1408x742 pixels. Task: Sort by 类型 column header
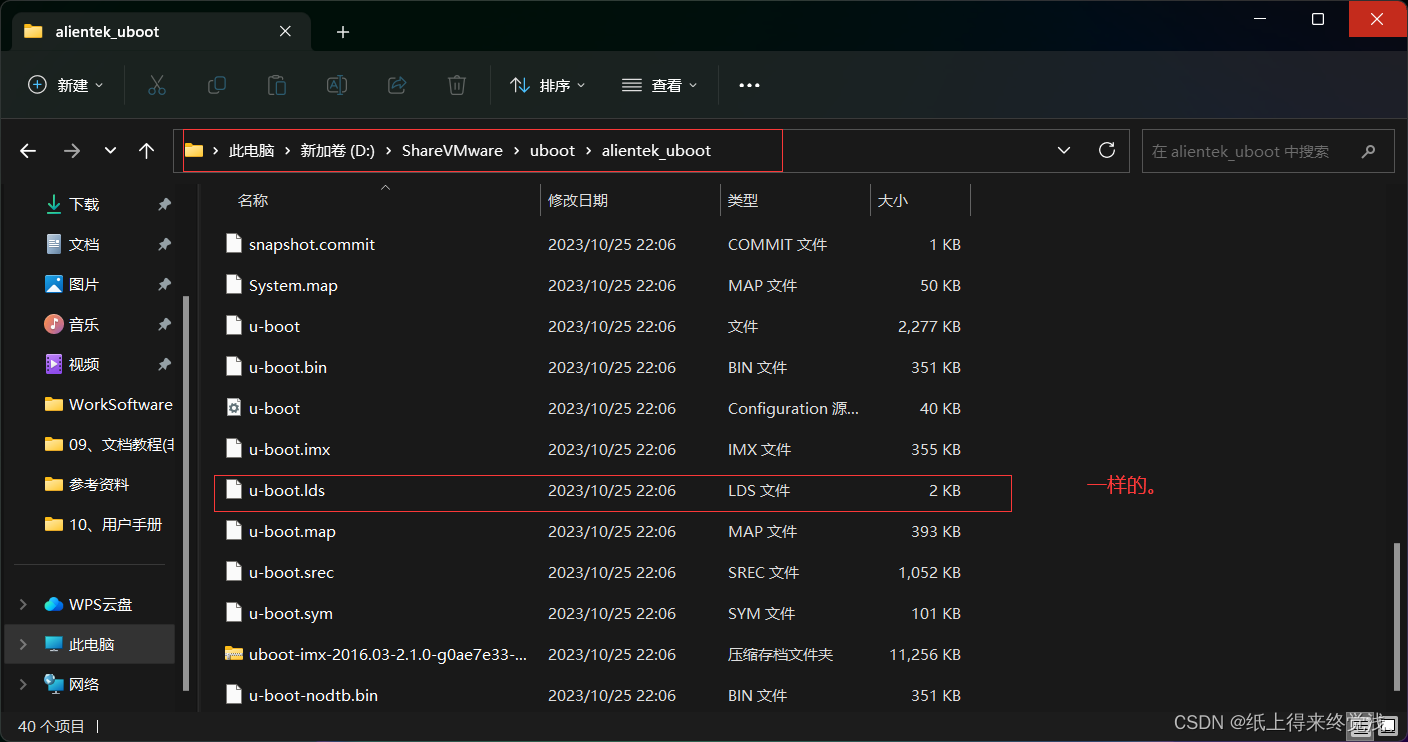pyautogui.click(x=743, y=201)
